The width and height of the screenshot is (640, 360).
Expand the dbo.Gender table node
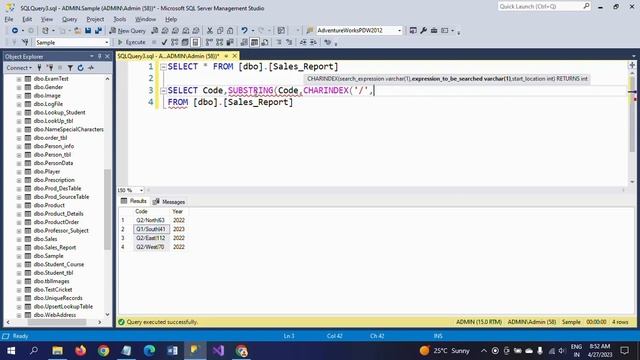pos(19,87)
